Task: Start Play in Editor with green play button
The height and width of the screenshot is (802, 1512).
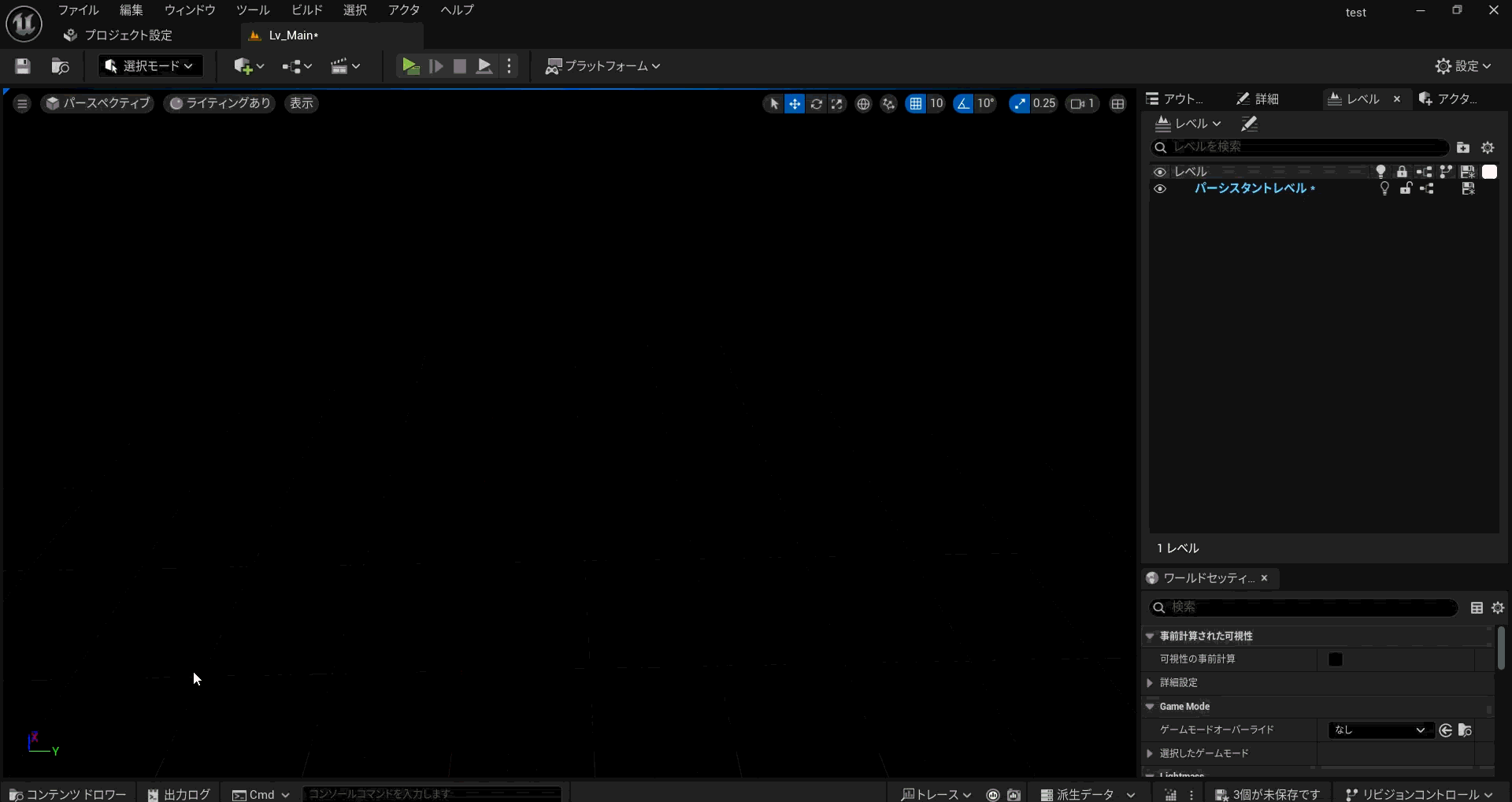Action: (x=410, y=66)
